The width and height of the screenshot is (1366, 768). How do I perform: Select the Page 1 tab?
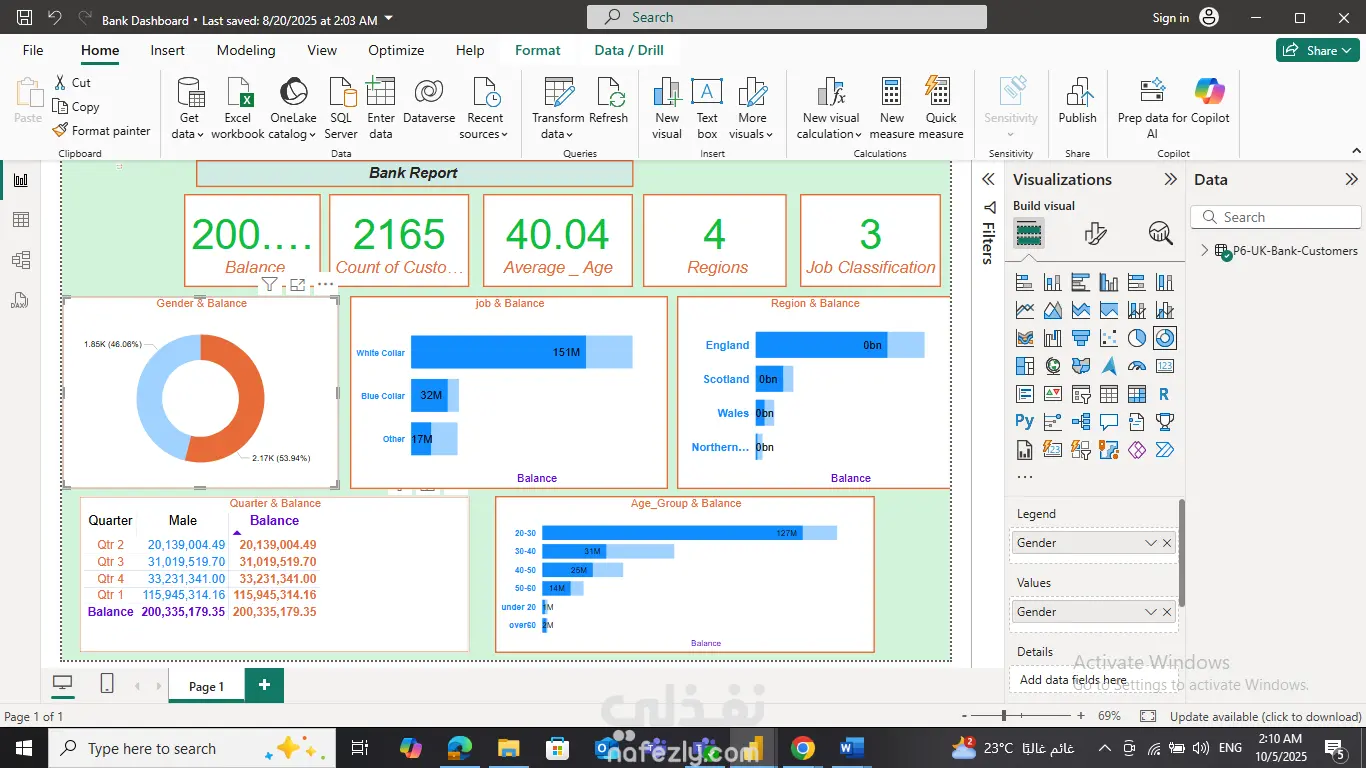click(x=206, y=686)
